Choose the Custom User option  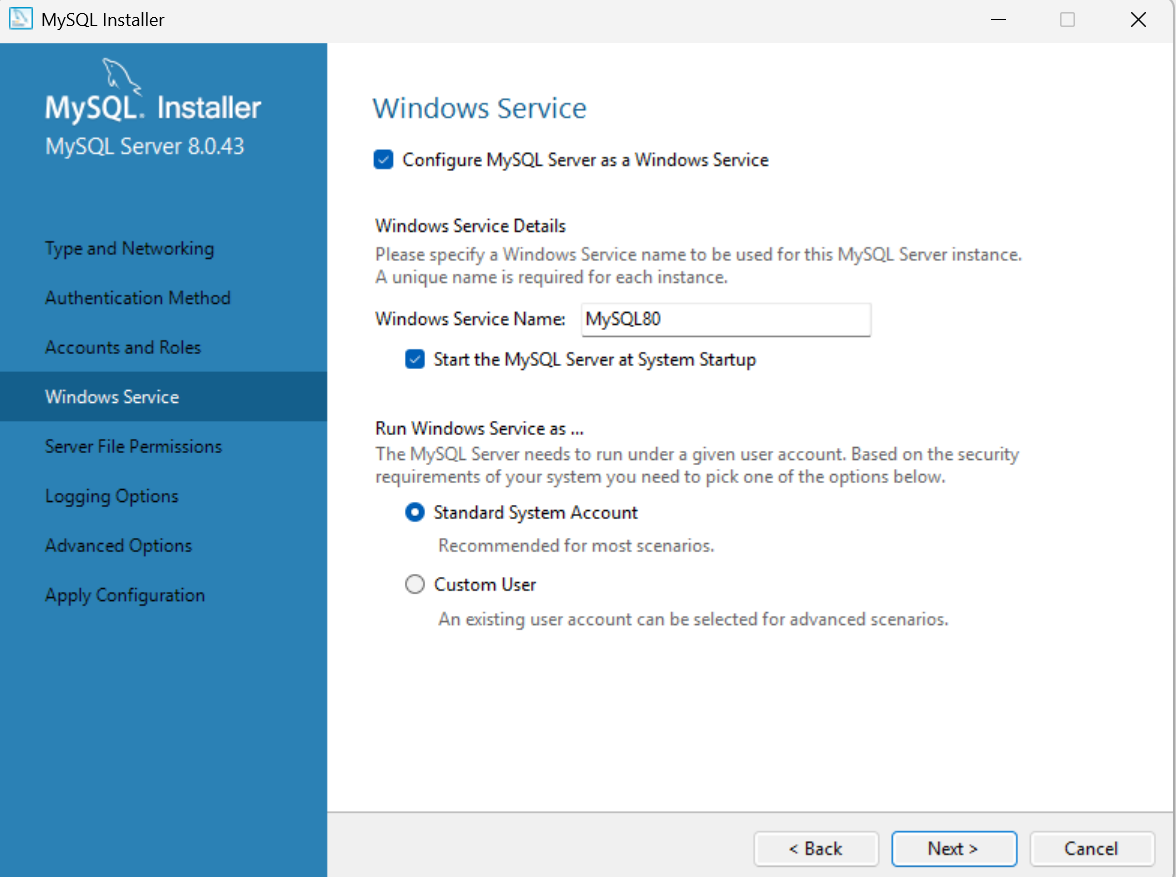414,584
